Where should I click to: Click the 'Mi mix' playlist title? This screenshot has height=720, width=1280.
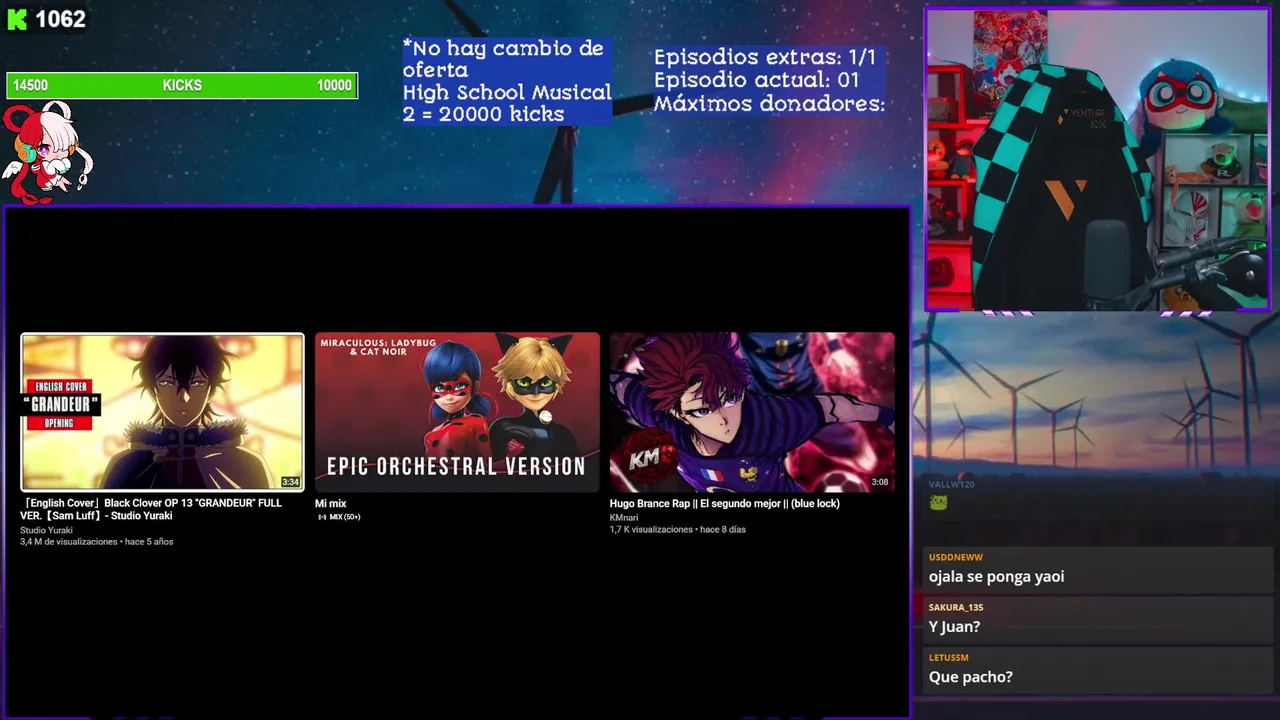click(x=330, y=504)
